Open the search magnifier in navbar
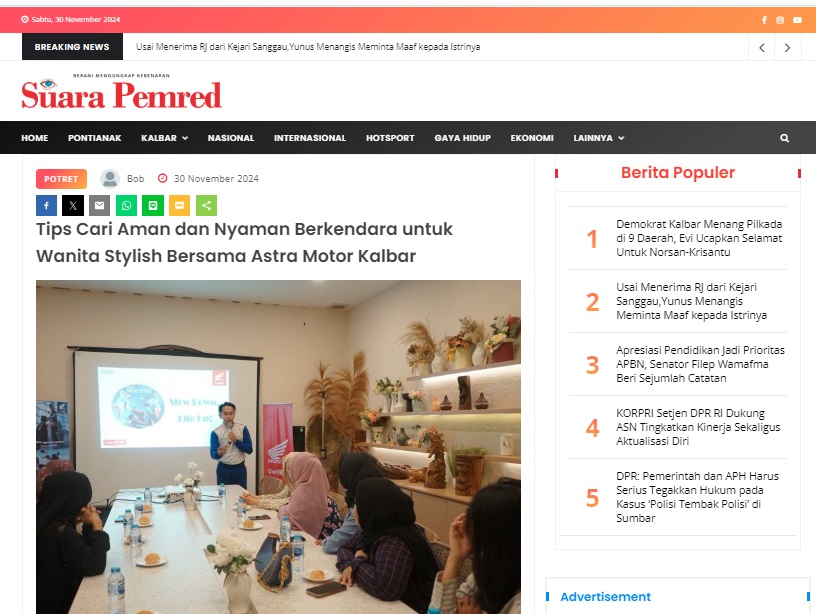This screenshot has height=614, width=816. [x=784, y=138]
